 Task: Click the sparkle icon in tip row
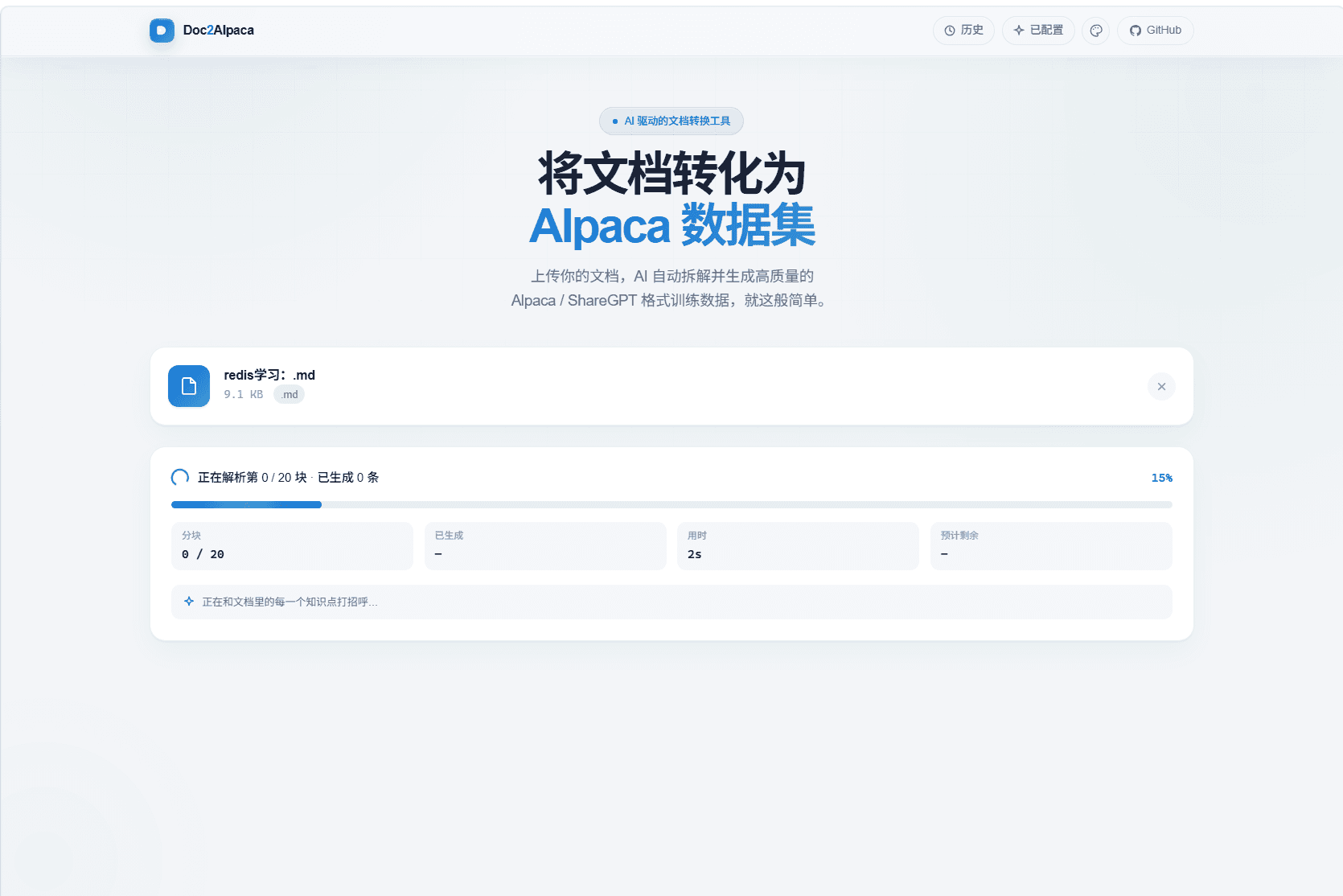(189, 601)
